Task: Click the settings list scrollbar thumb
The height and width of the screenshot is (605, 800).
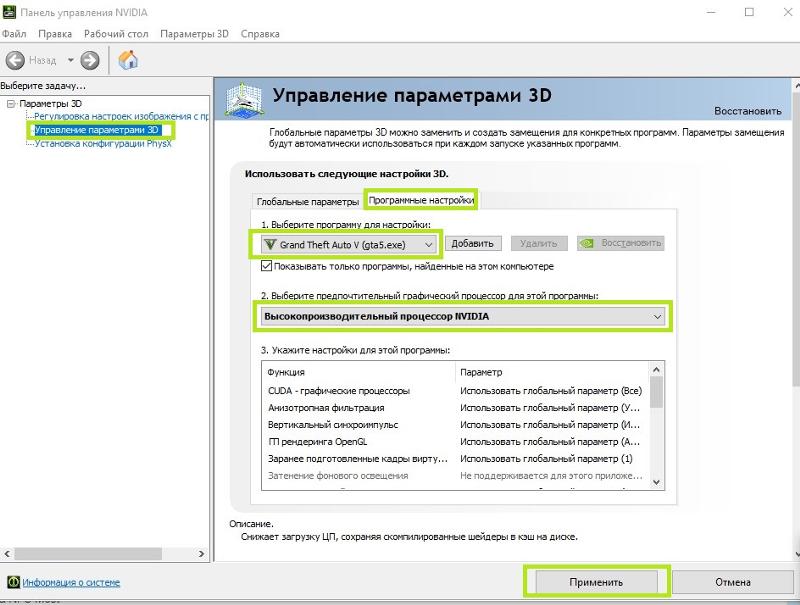Action: click(657, 392)
